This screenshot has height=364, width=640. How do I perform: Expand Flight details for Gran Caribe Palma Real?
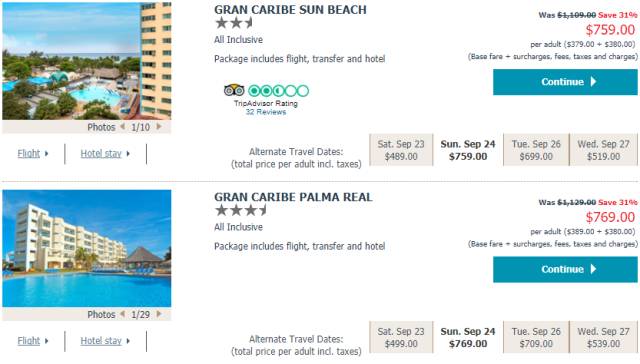[x=33, y=341]
